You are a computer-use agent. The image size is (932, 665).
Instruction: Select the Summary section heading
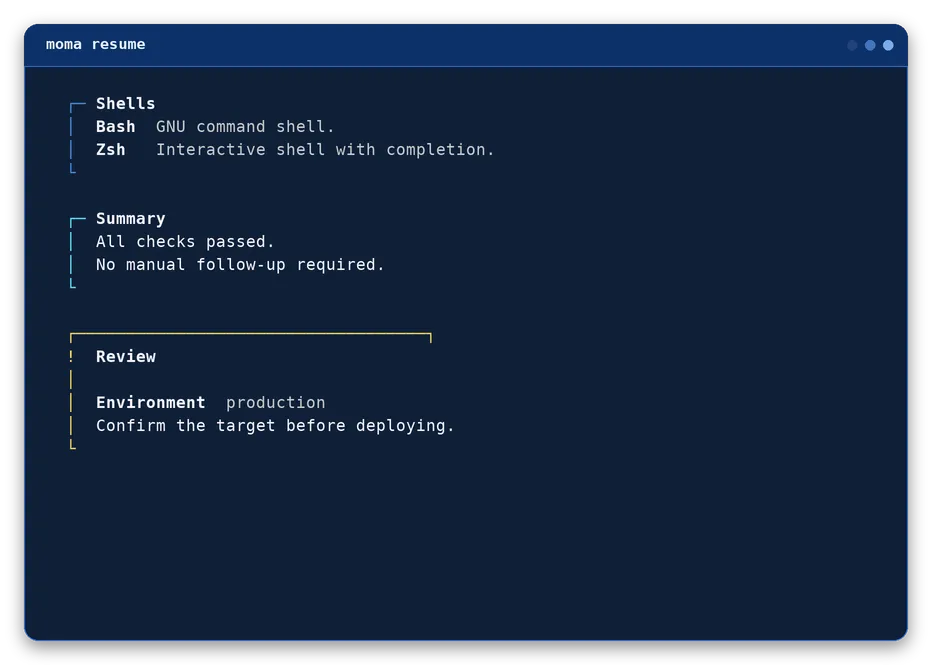(131, 219)
